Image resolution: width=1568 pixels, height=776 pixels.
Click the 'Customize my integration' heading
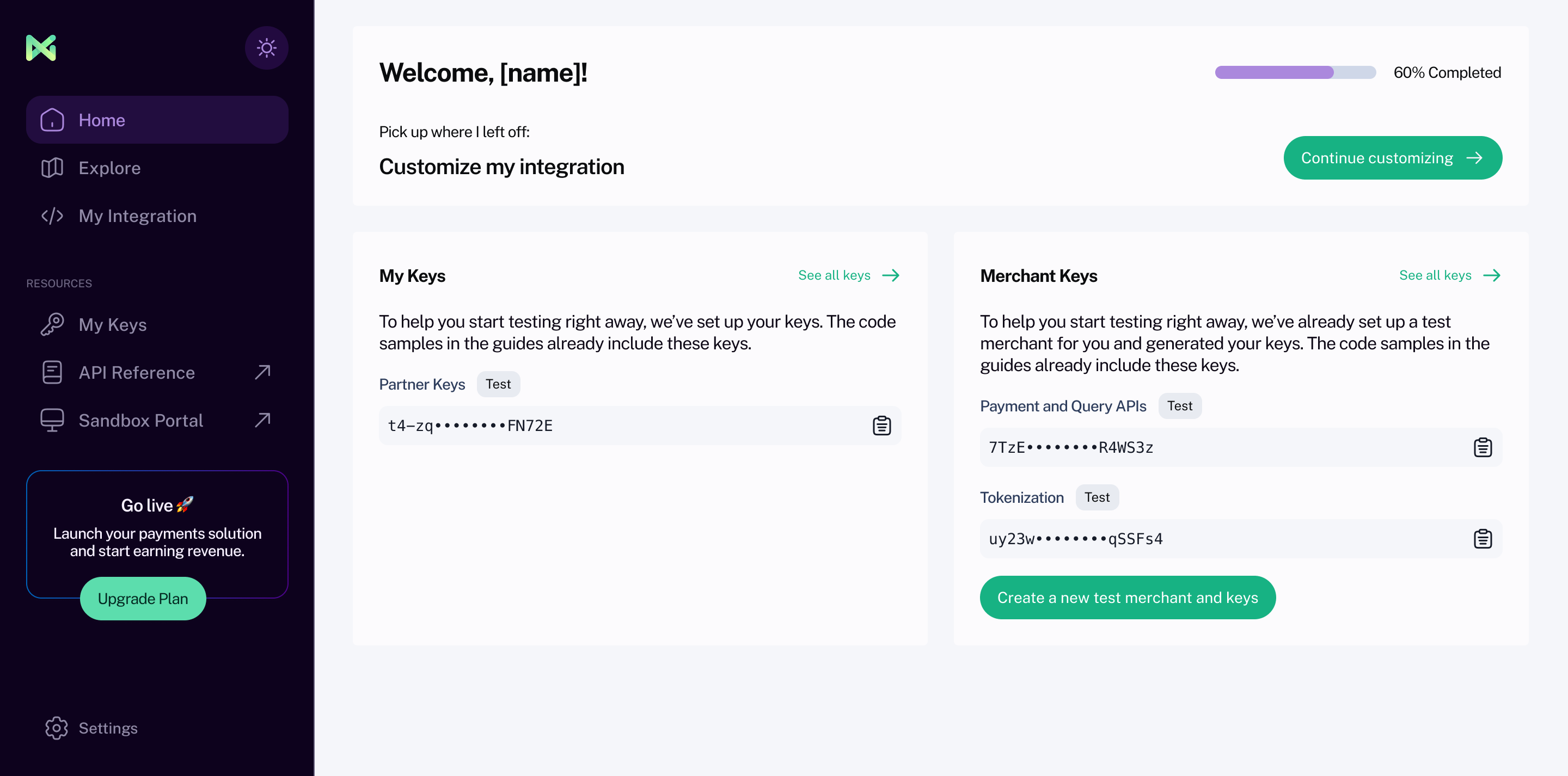(501, 167)
